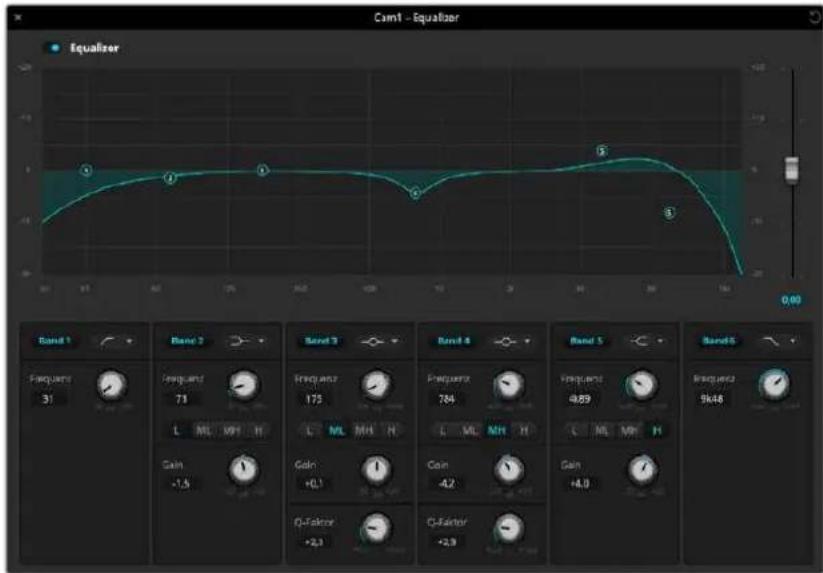823x573 pixels.
Task: Click graph handle 1 on the EQ curve
Action: 87,170
